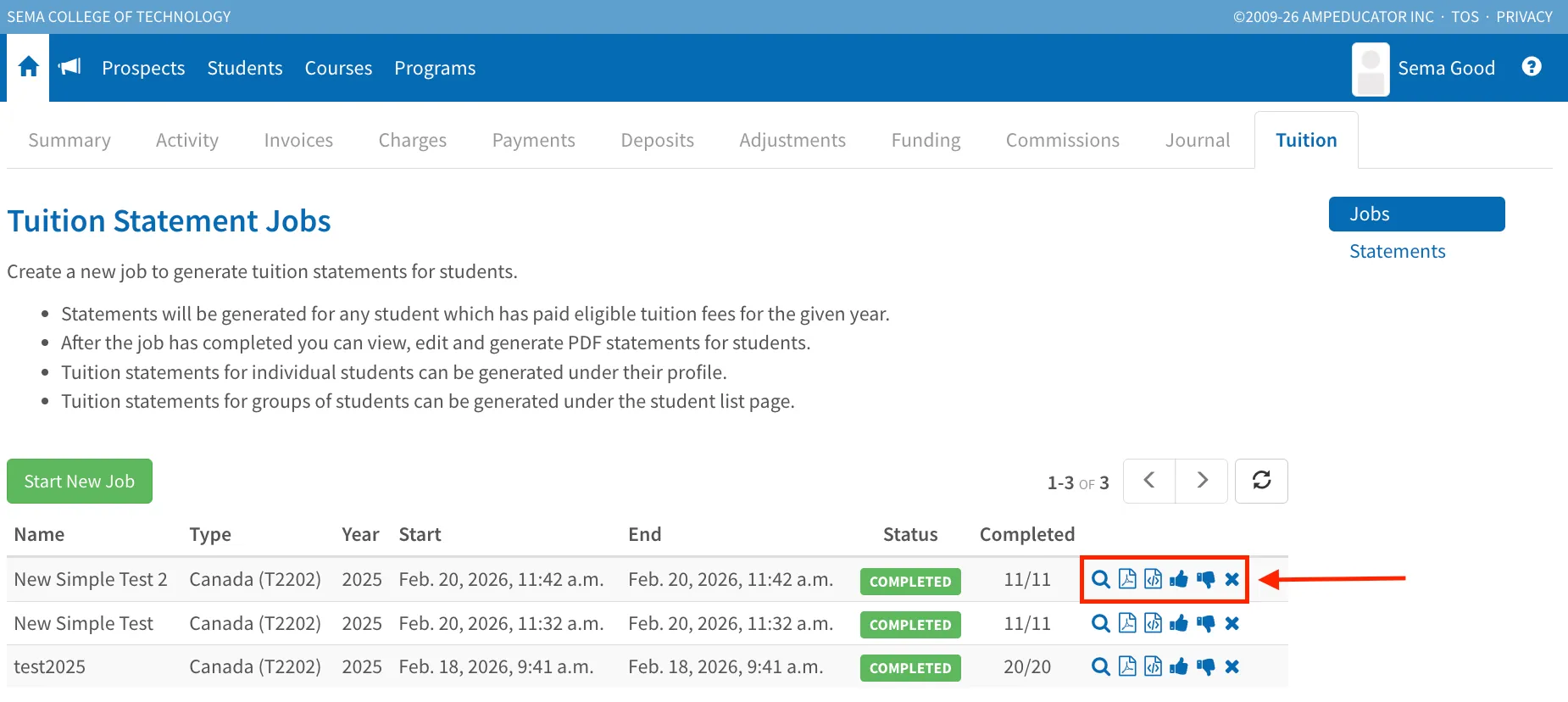Image resolution: width=1568 pixels, height=702 pixels.
Task: Select Jobs in the side menu
Action: [x=1416, y=214]
